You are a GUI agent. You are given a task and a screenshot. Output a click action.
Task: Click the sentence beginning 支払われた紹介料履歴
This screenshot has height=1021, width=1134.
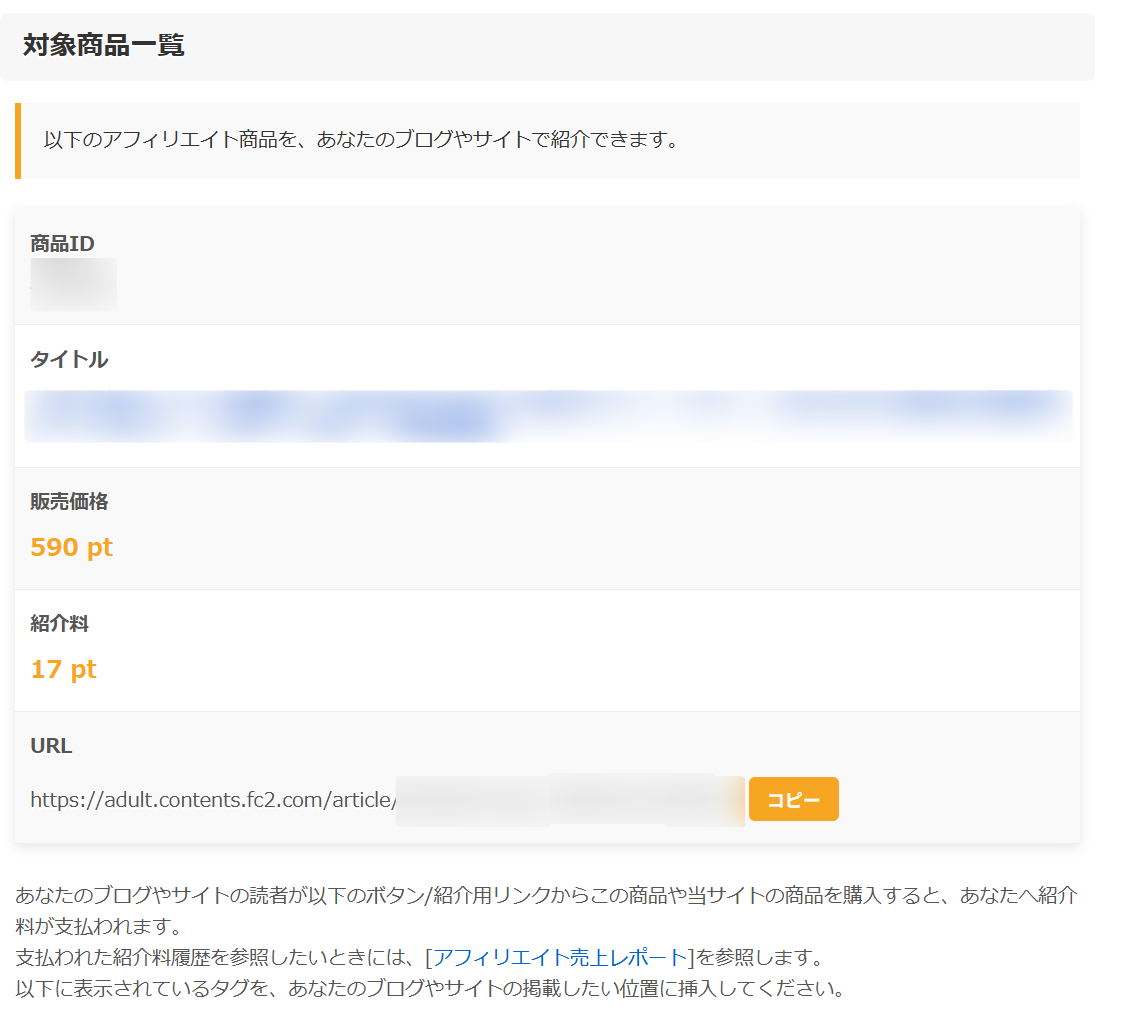click(x=220, y=958)
